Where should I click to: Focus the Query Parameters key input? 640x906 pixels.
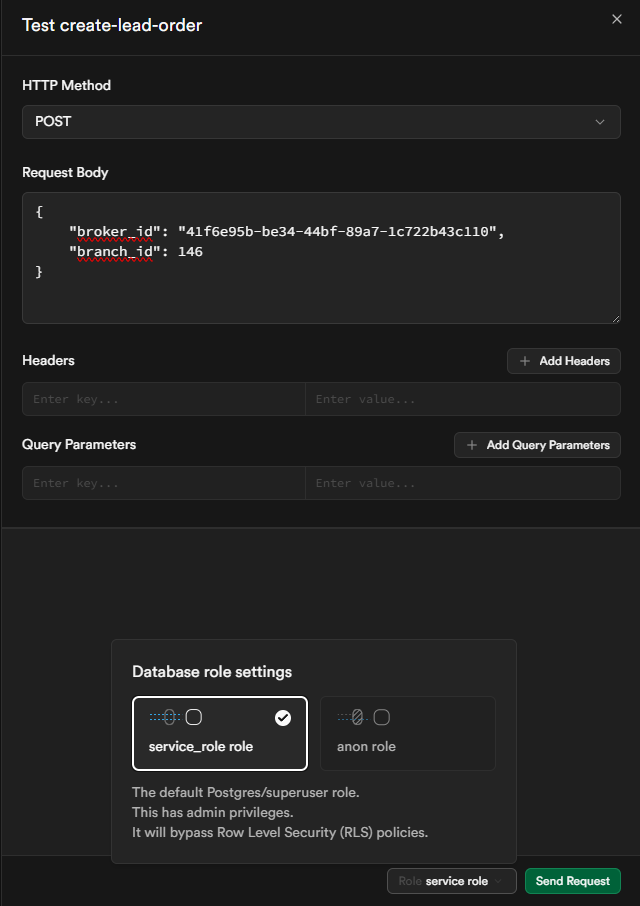164,483
